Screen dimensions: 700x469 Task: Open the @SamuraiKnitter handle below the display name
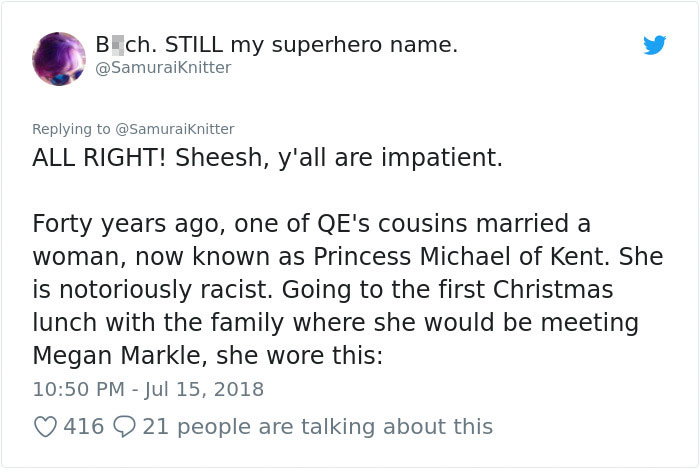[x=163, y=68]
